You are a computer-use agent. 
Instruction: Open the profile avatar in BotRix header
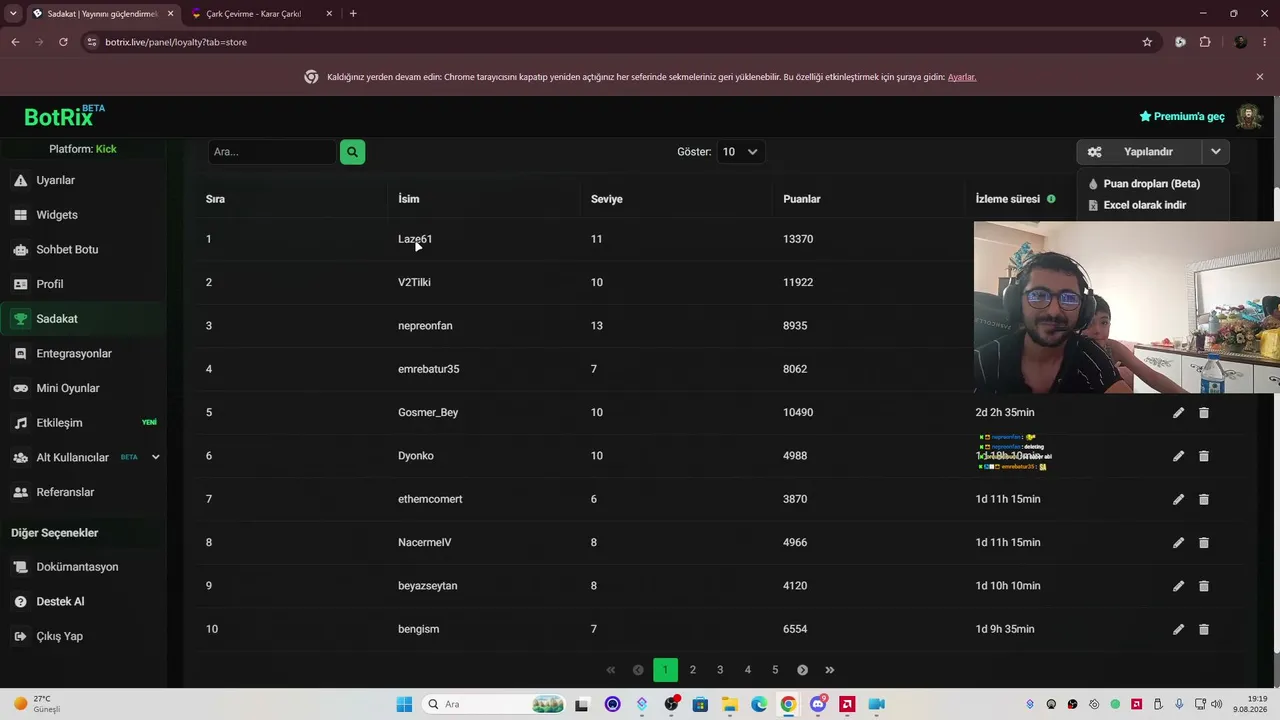[x=1249, y=116]
